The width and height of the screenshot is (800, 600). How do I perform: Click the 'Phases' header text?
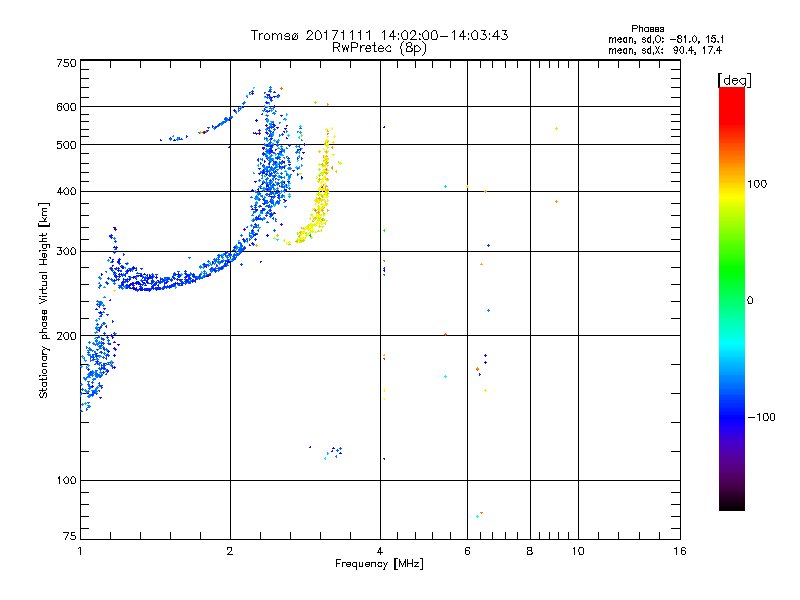tap(647, 29)
